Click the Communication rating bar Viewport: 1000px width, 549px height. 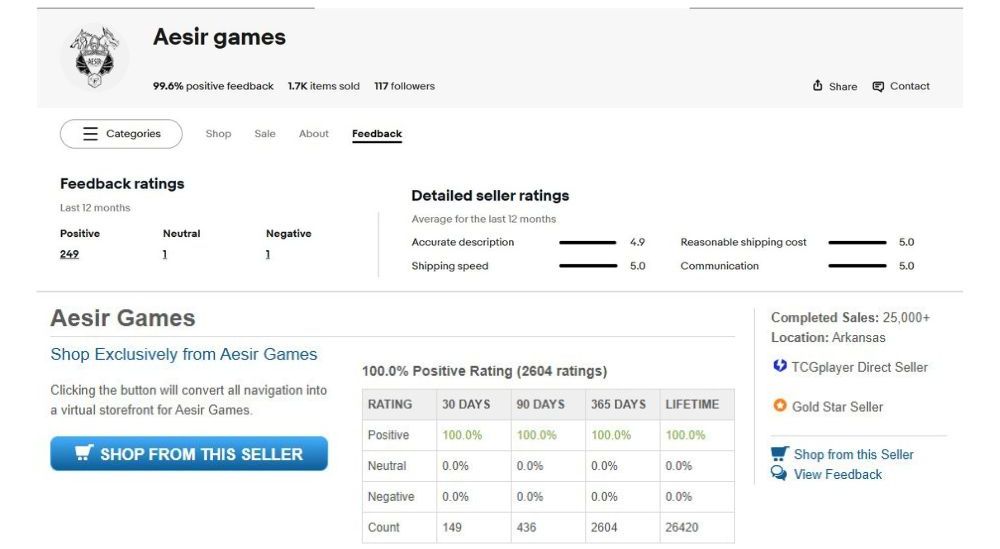click(857, 266)
